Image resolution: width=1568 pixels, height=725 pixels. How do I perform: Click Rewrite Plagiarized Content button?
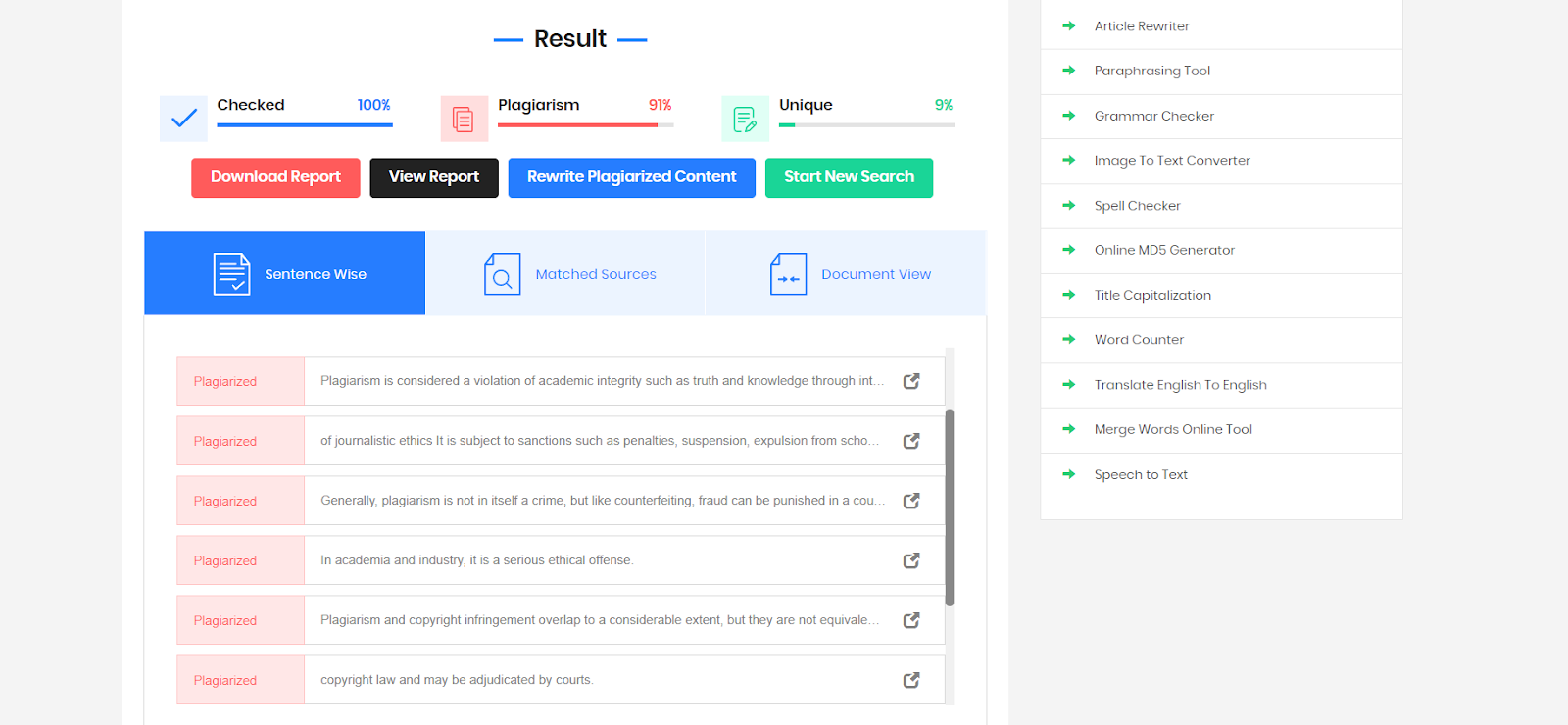click(631, 177)
